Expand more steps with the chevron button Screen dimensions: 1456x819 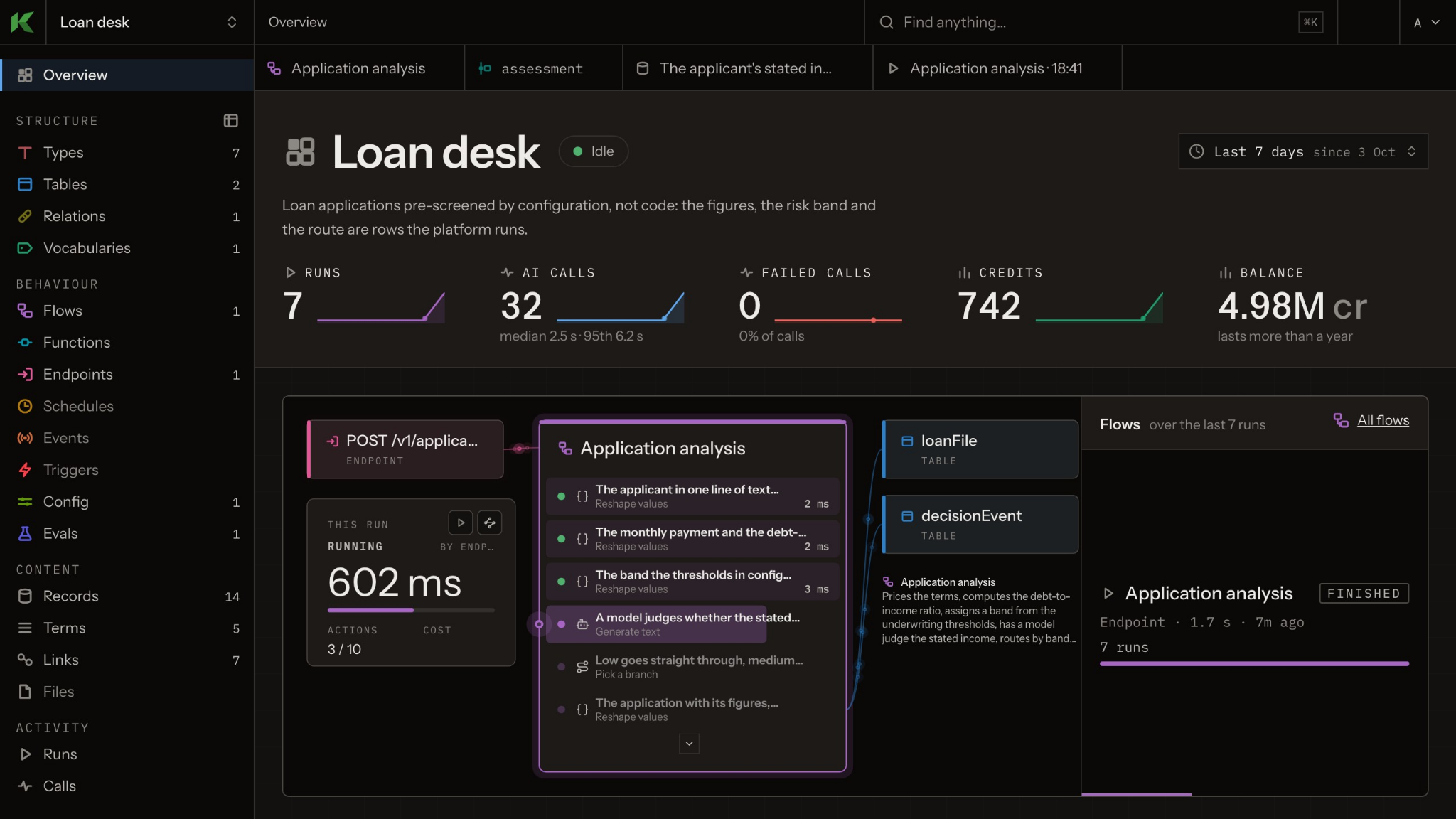click(x=689, y=744)
